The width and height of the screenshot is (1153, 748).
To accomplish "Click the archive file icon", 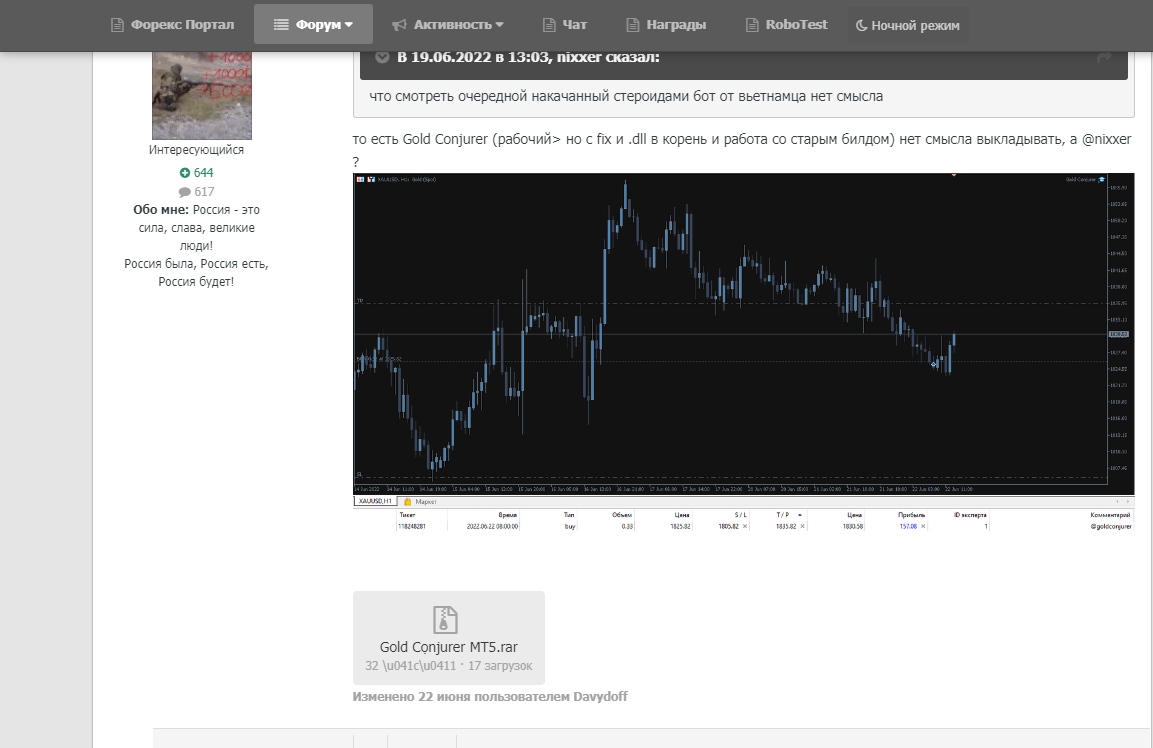I will [x=445, y=619].
